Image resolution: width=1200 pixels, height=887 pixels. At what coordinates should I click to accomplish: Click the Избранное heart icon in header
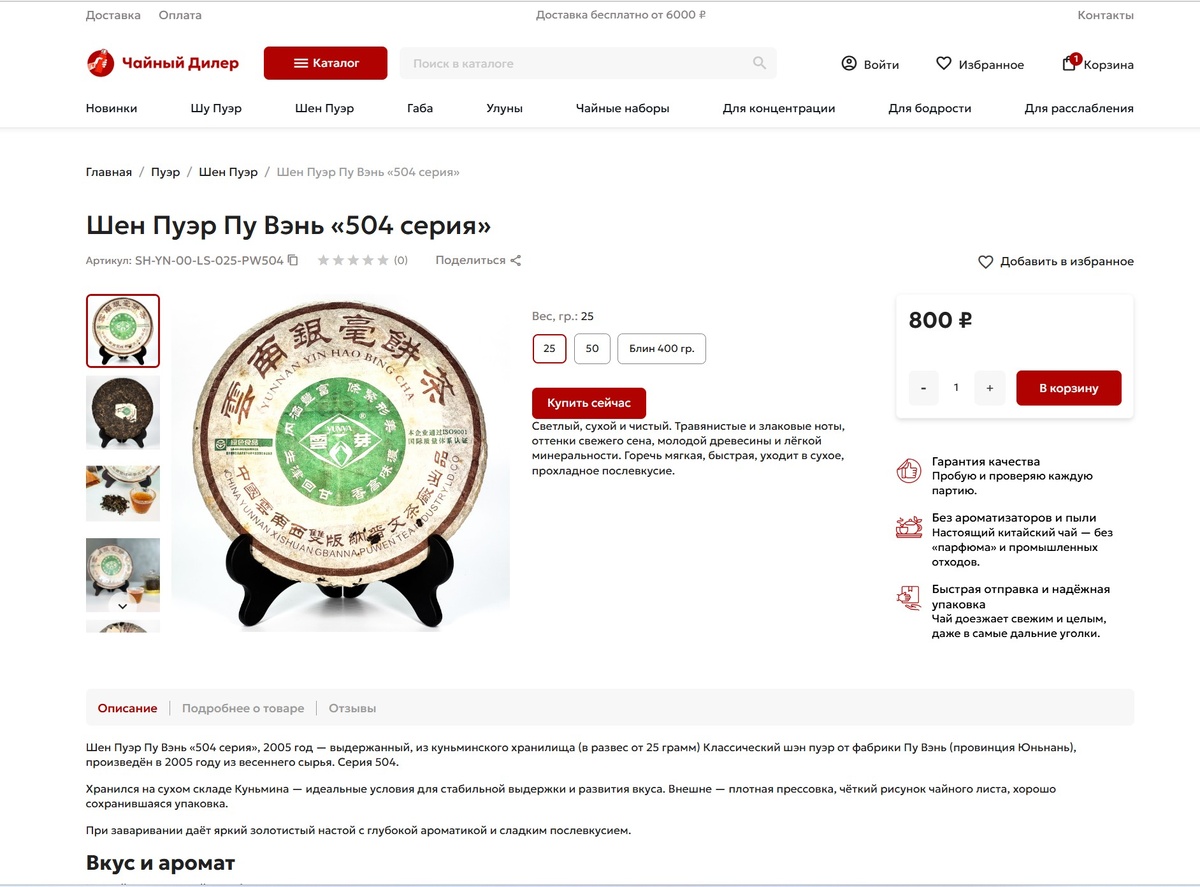click(943, 63)
